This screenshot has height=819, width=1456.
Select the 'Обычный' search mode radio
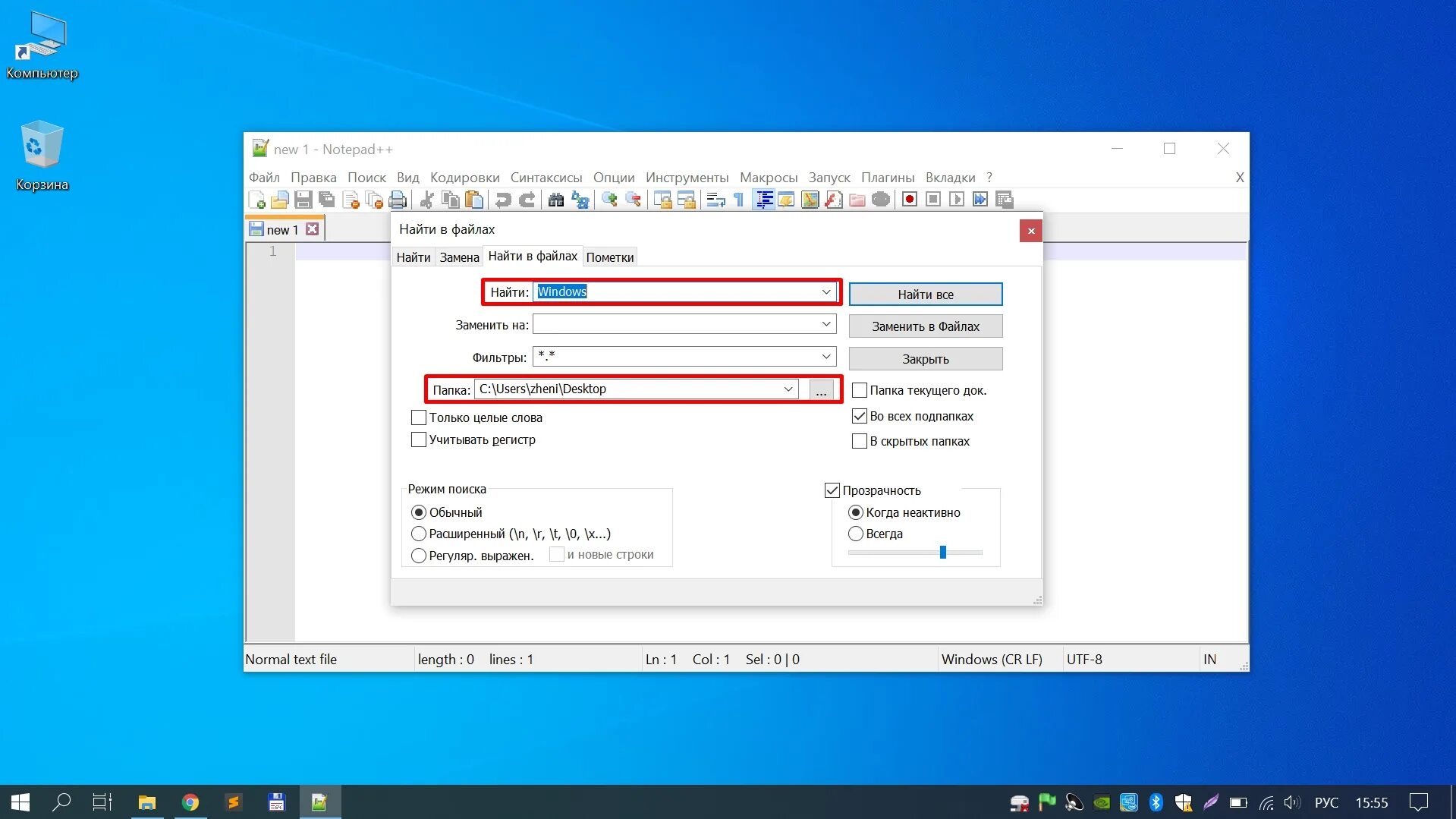coord(418,512)
